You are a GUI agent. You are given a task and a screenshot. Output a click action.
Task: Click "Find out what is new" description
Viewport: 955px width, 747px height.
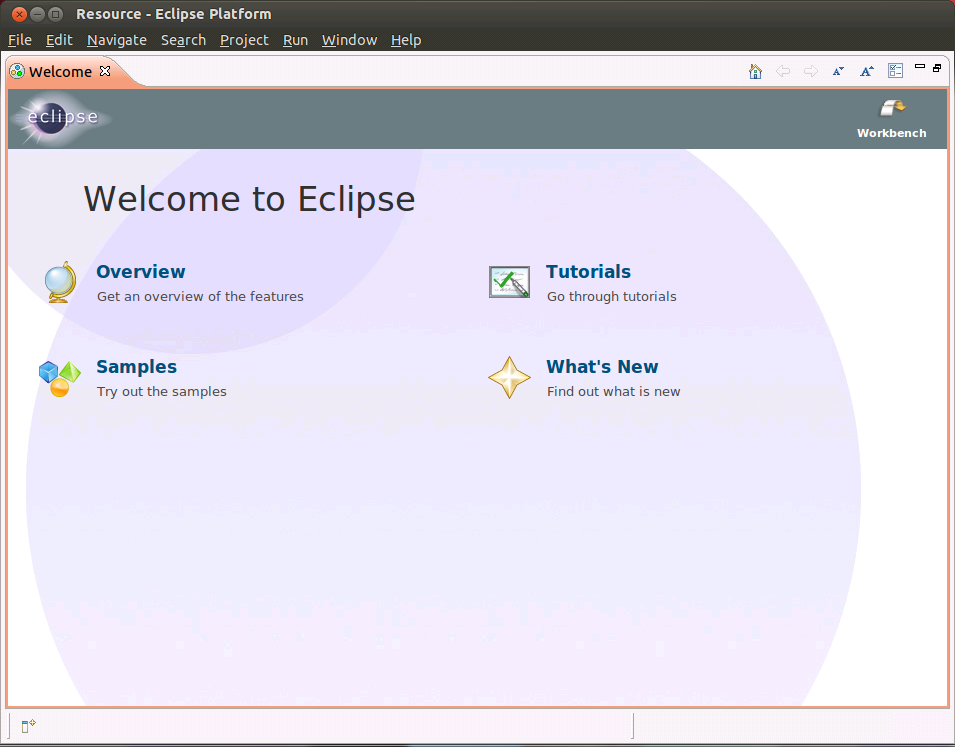613,392
